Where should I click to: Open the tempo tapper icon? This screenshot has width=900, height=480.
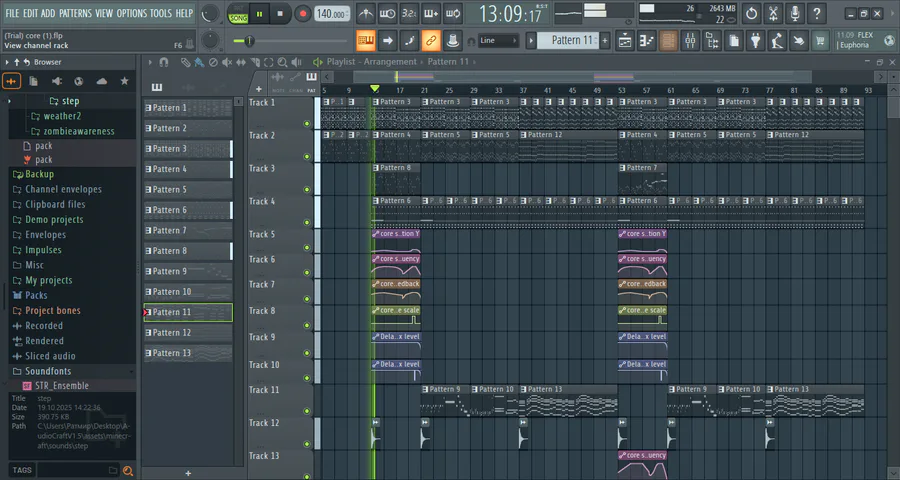coord(777,40)
